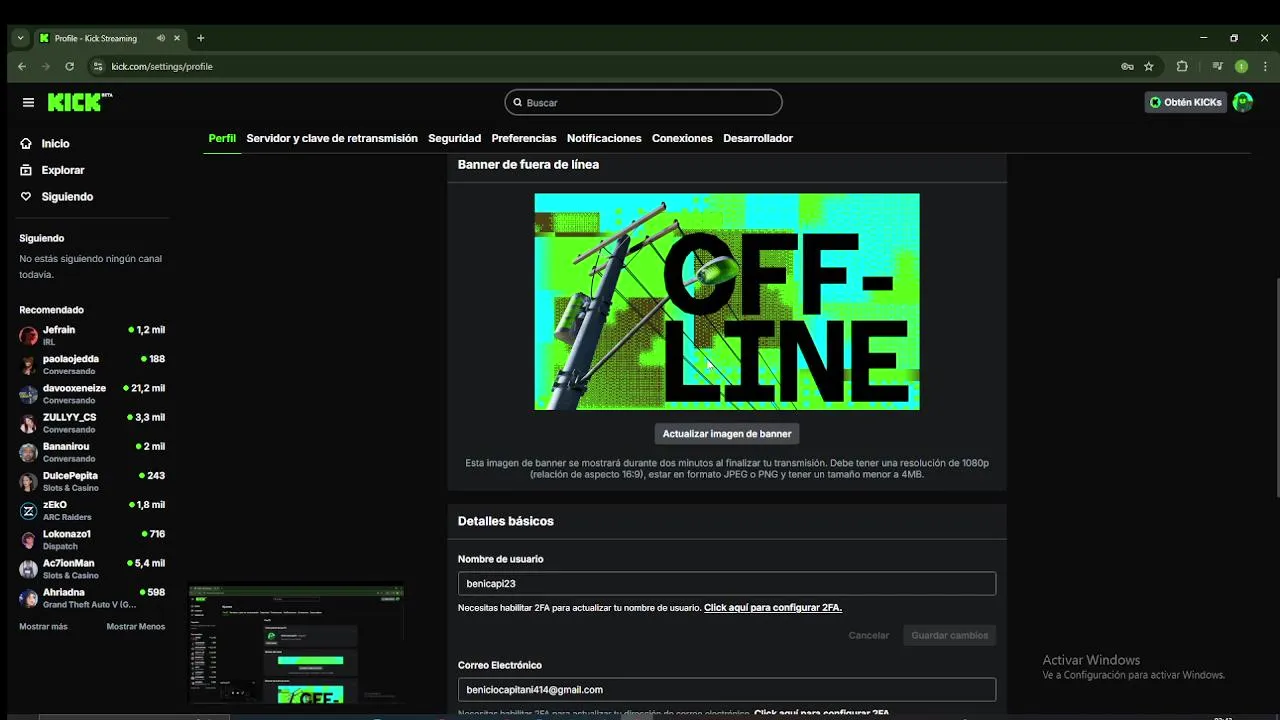
Task: Open the user avatar menu
Action: 1243,102
